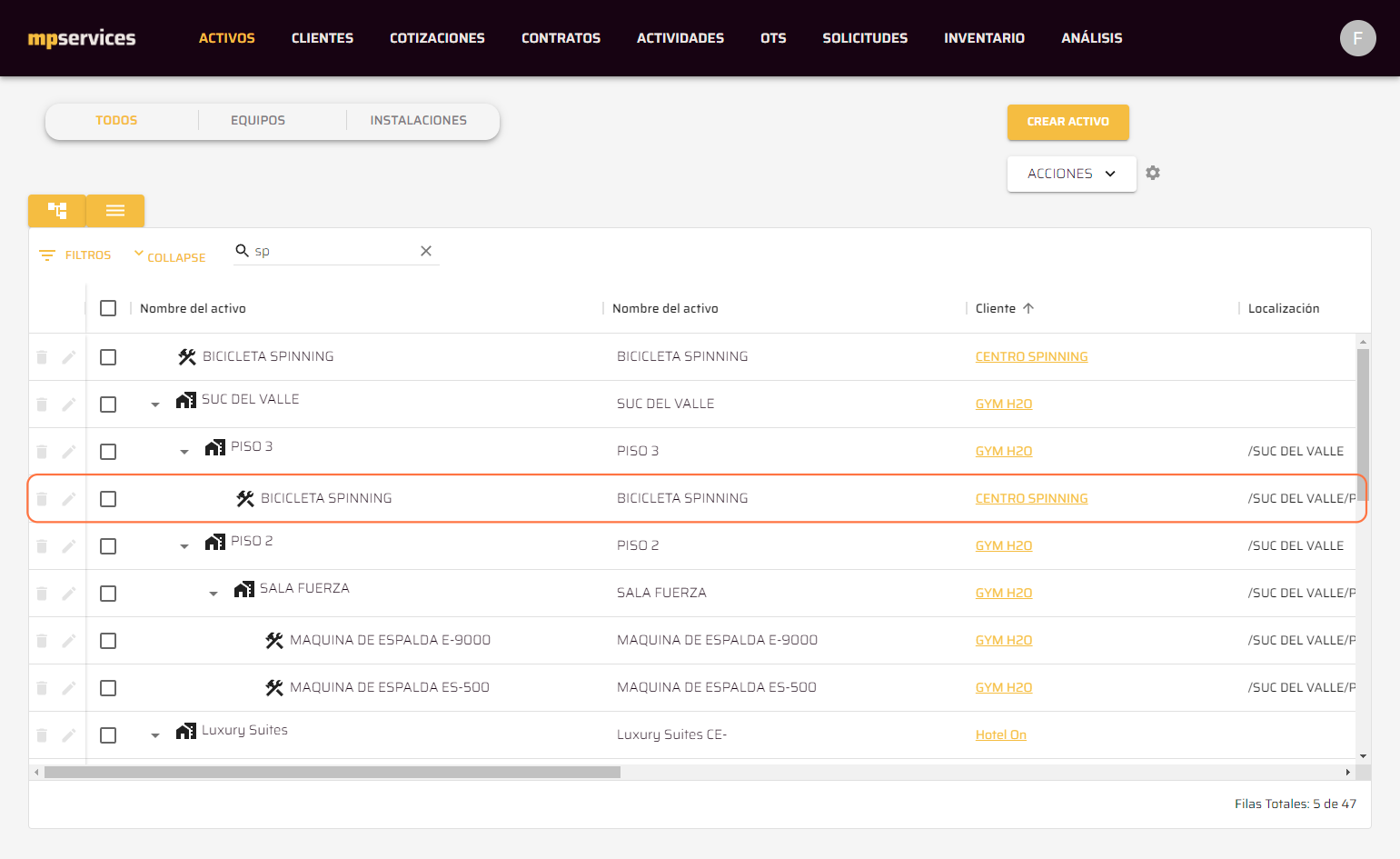
Task: Select the INSTALACIONES tab
Action: tap(419, 120)
